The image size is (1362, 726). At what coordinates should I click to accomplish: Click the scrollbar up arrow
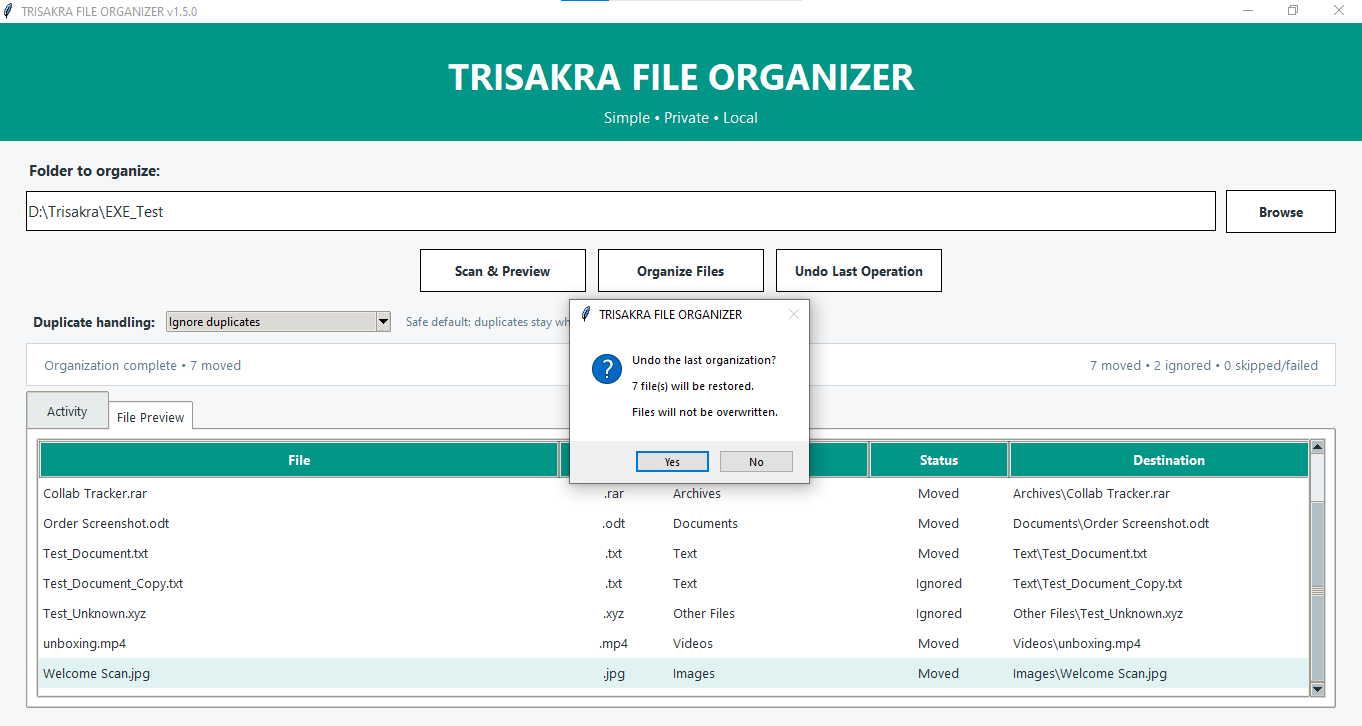pyautogui.click(x=1317, y=448)
